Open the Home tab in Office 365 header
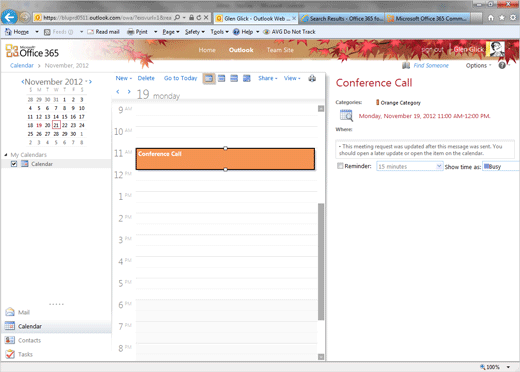This screenshot has height=372, width=520. click(207, 50)
